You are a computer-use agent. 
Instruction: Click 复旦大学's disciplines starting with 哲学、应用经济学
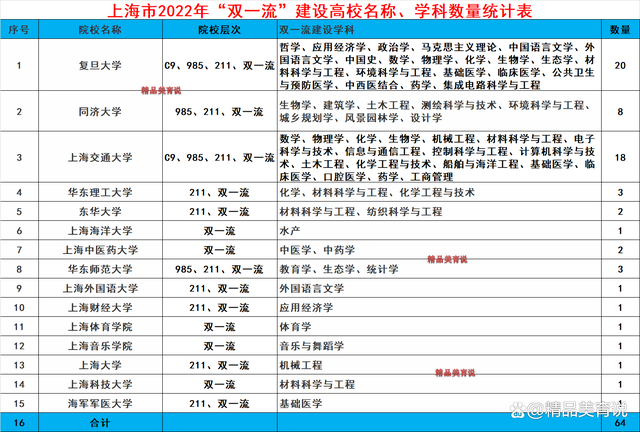click(x=439, y=65)
